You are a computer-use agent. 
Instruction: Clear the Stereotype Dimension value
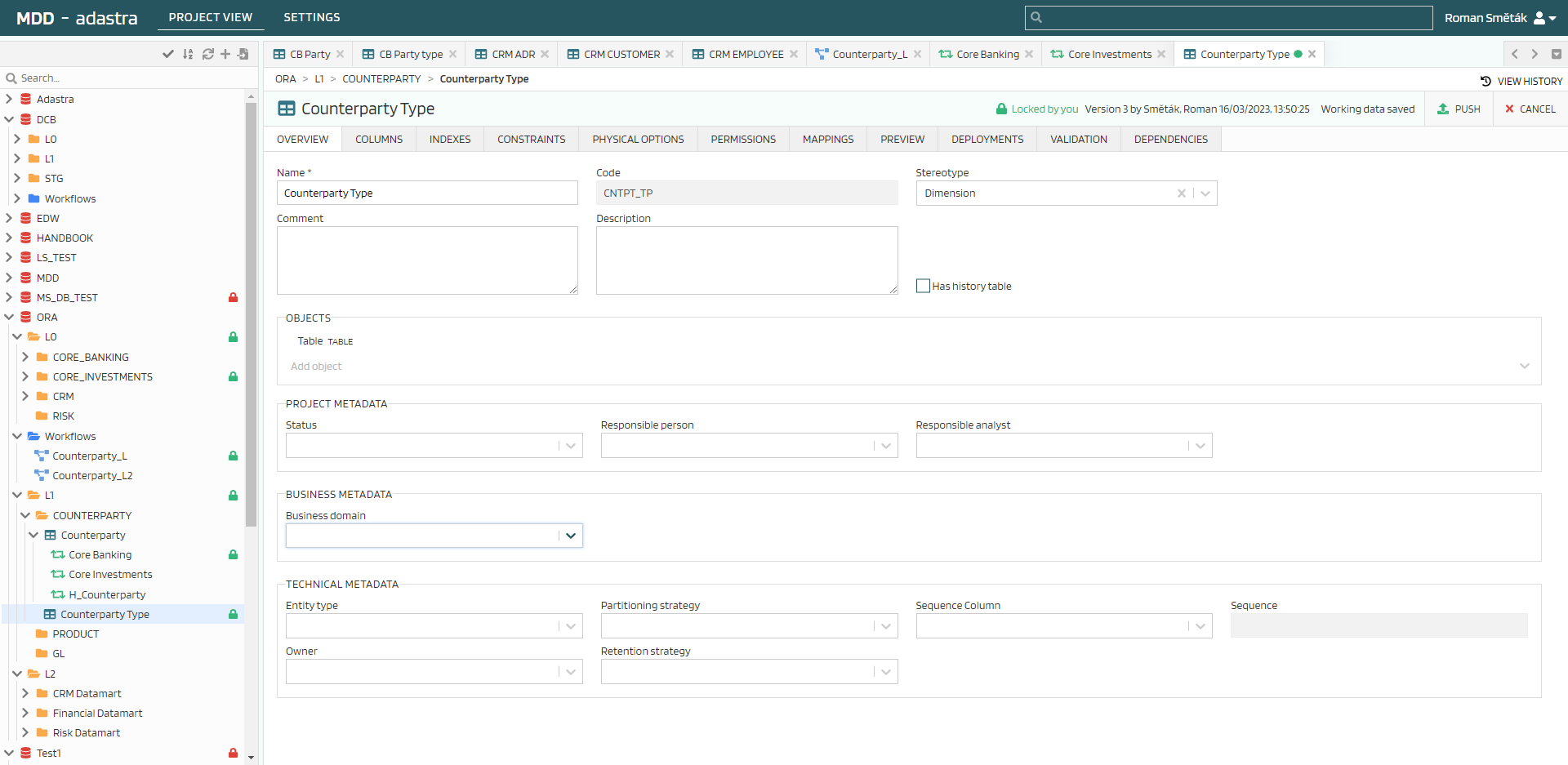point(1181,193)
